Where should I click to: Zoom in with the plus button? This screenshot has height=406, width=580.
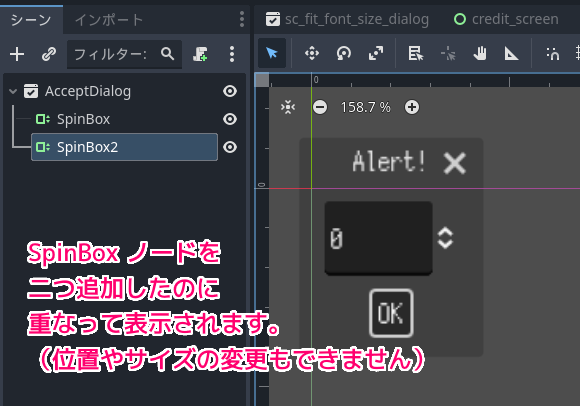pos(412,107)
